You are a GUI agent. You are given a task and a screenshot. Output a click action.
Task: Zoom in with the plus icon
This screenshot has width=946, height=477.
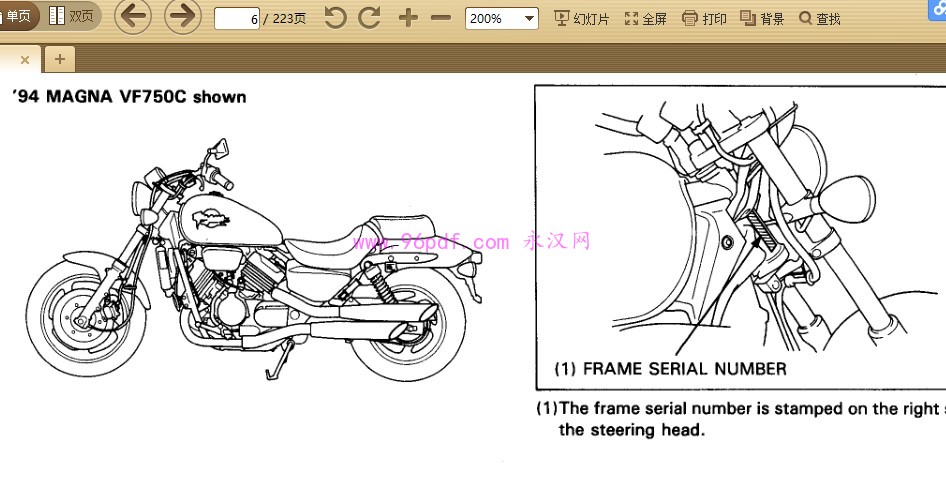pyautogui.click(x=408, y=18)
